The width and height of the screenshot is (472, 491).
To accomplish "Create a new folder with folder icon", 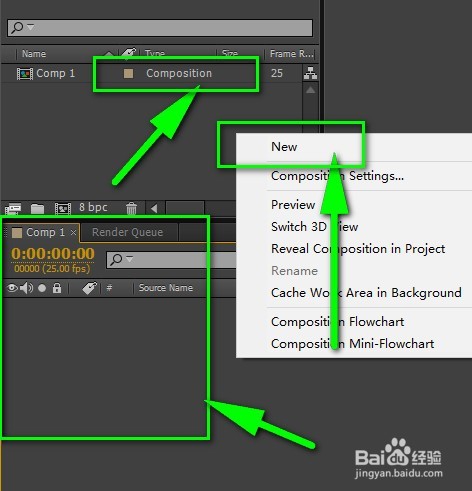I will click(37, 209).
